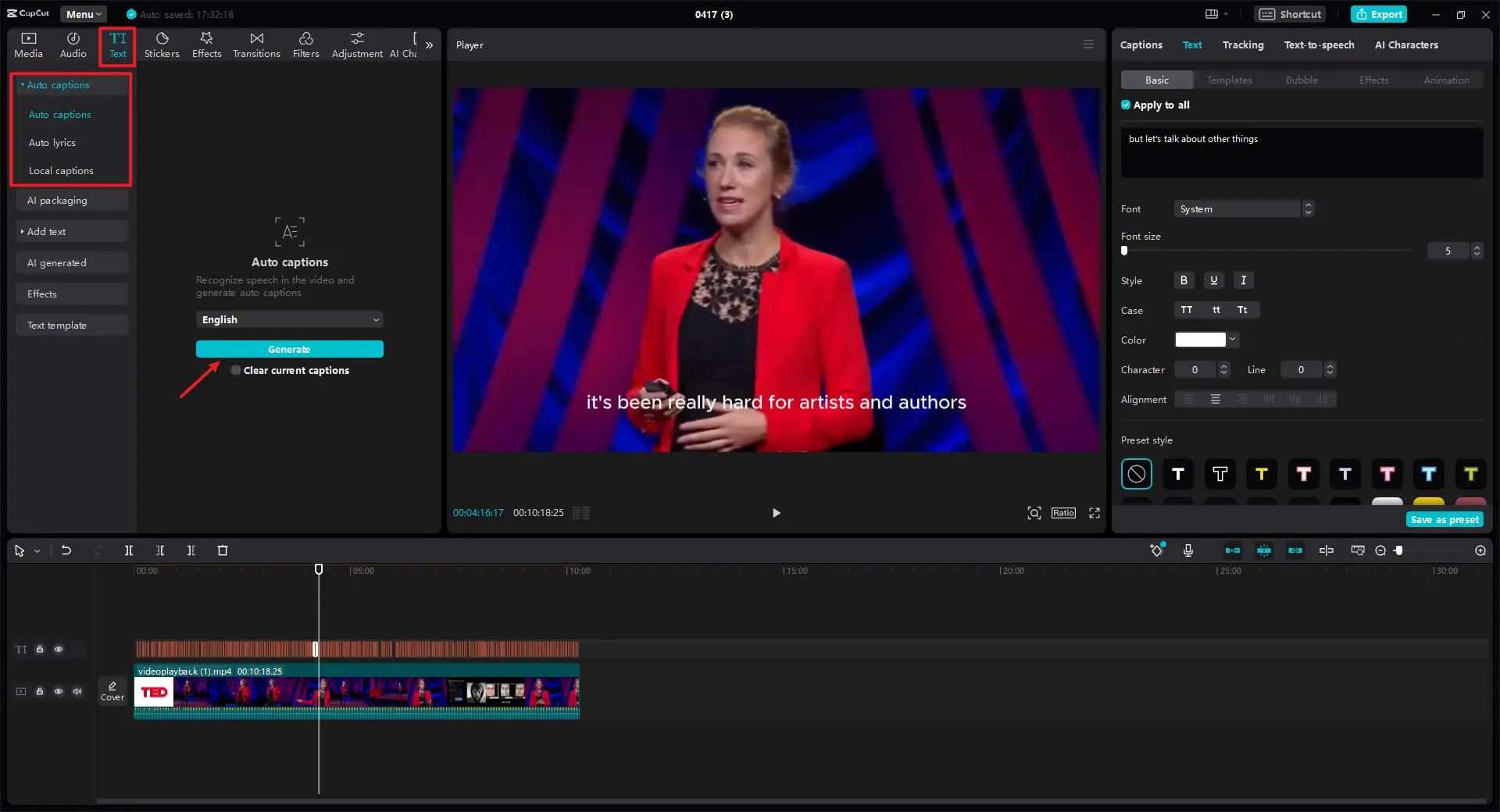
Task: Check Clear current captions
Action: tap(235, 370)
